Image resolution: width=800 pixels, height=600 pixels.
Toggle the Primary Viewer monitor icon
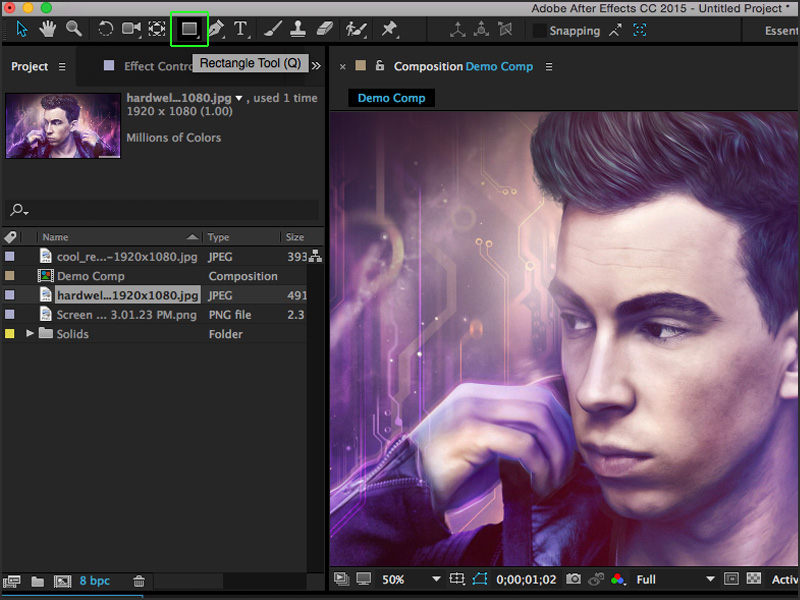tap(364, 579)
